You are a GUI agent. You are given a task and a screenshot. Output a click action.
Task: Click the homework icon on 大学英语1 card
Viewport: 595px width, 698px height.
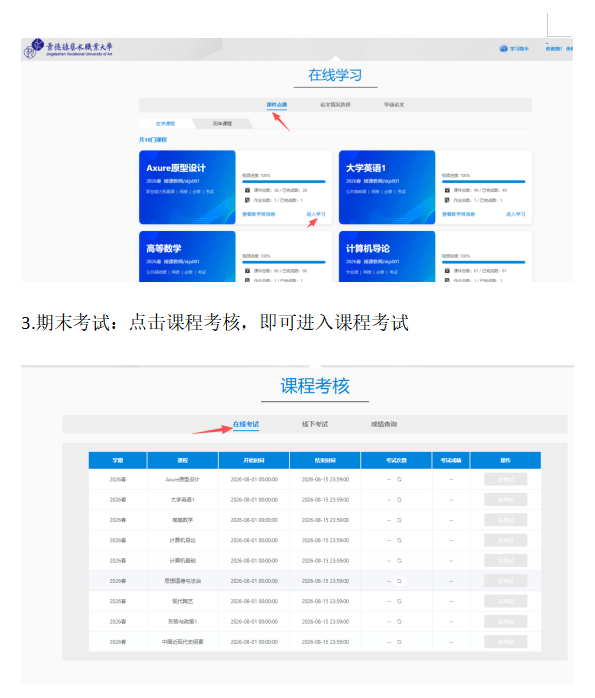[447, 200]
